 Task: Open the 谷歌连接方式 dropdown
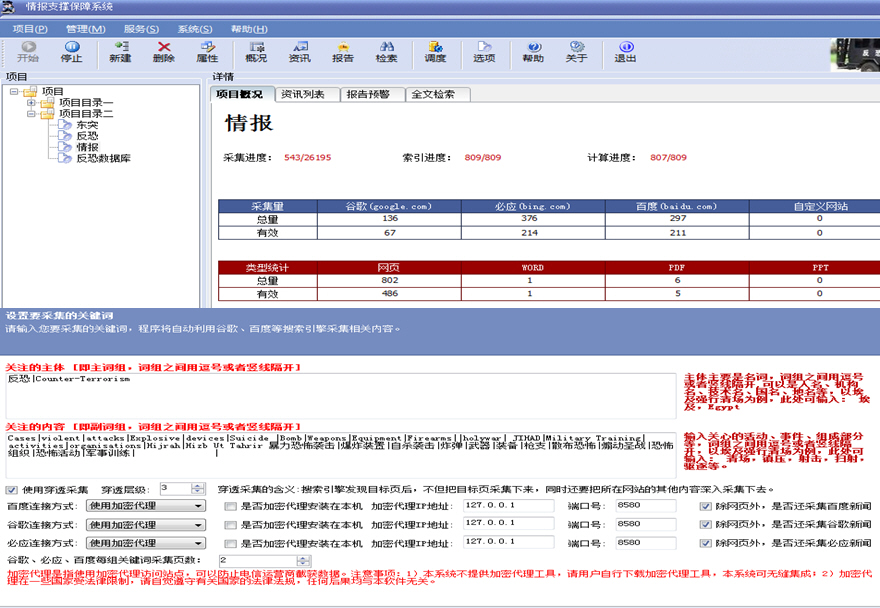145,525
